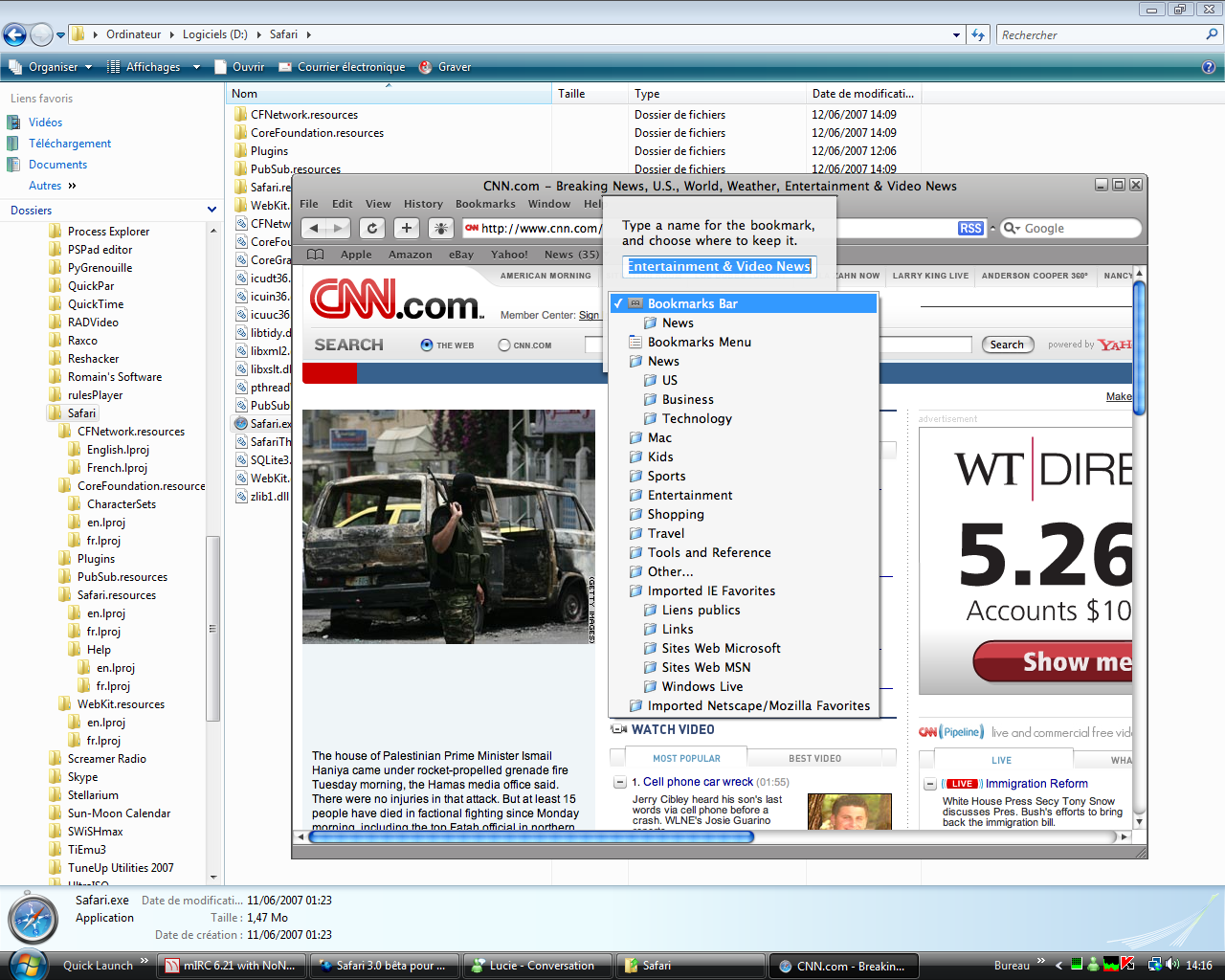Click Safari's reload page button
1225x980 pixels.
coord(372,228)
